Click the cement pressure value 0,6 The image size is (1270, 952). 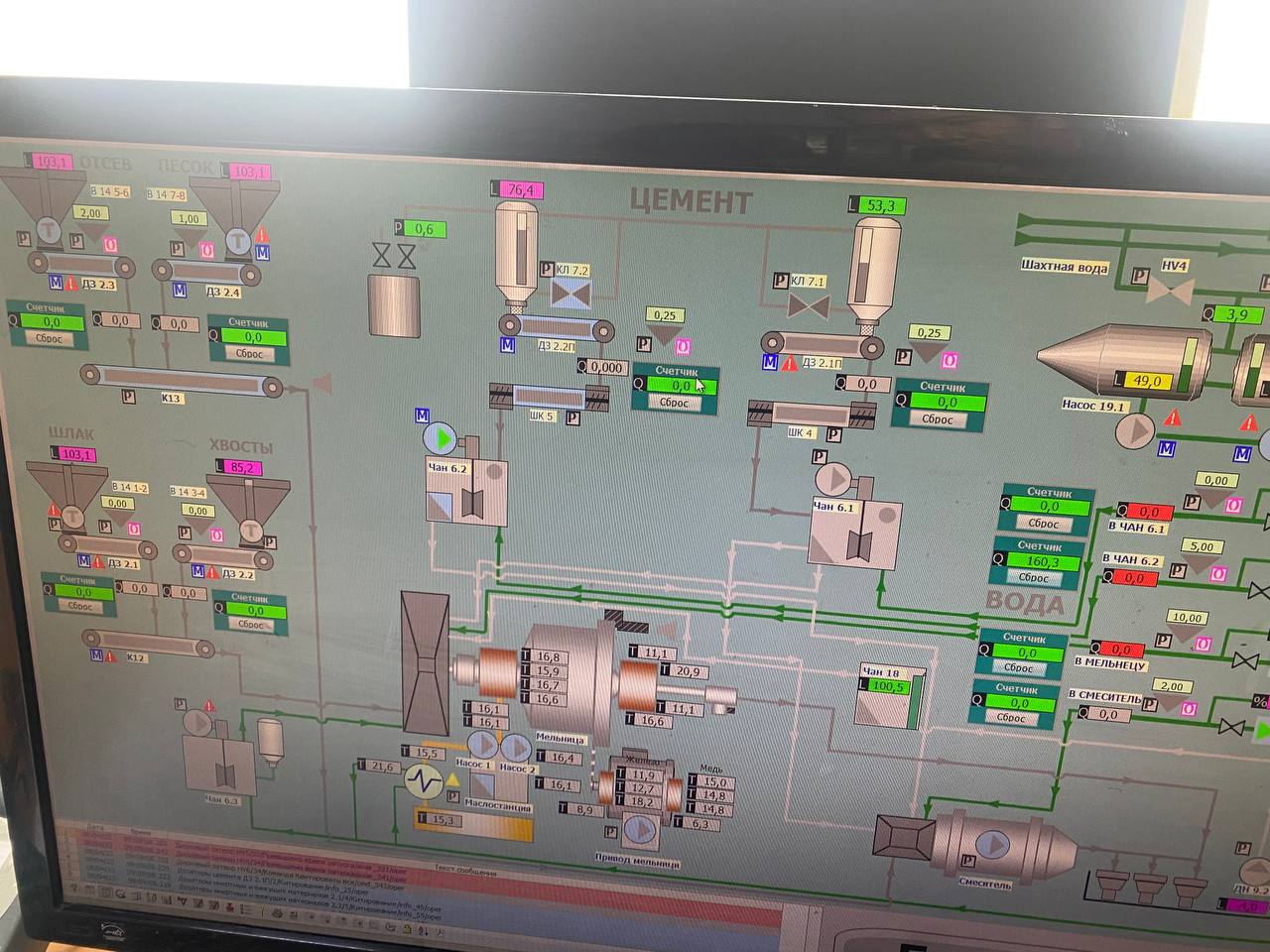point(425,229)
